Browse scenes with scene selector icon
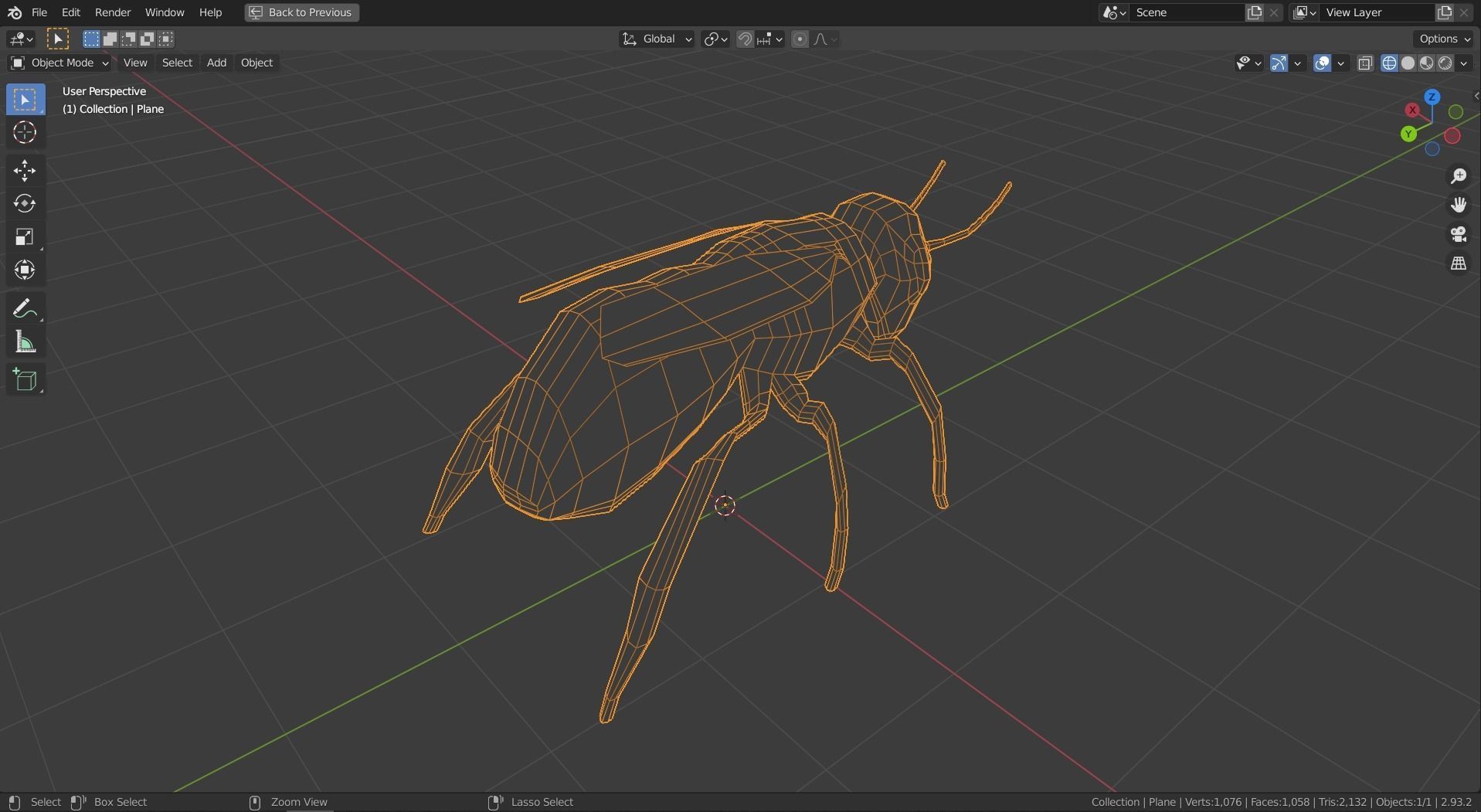This screenshot has height=812, width=1481. [x=1114, y=12]
